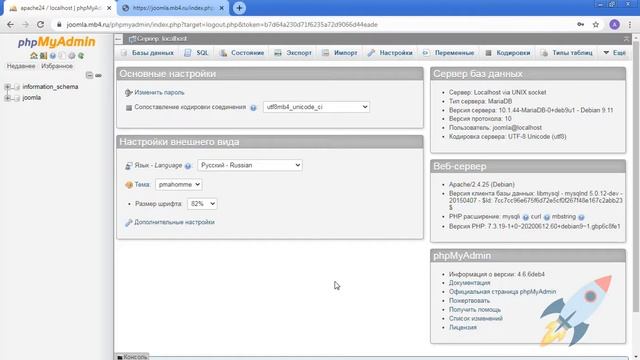The width and height of the screenshot is (640, 360).
Task: Click the browser address bar URL
Action: [x=222, y=24]
